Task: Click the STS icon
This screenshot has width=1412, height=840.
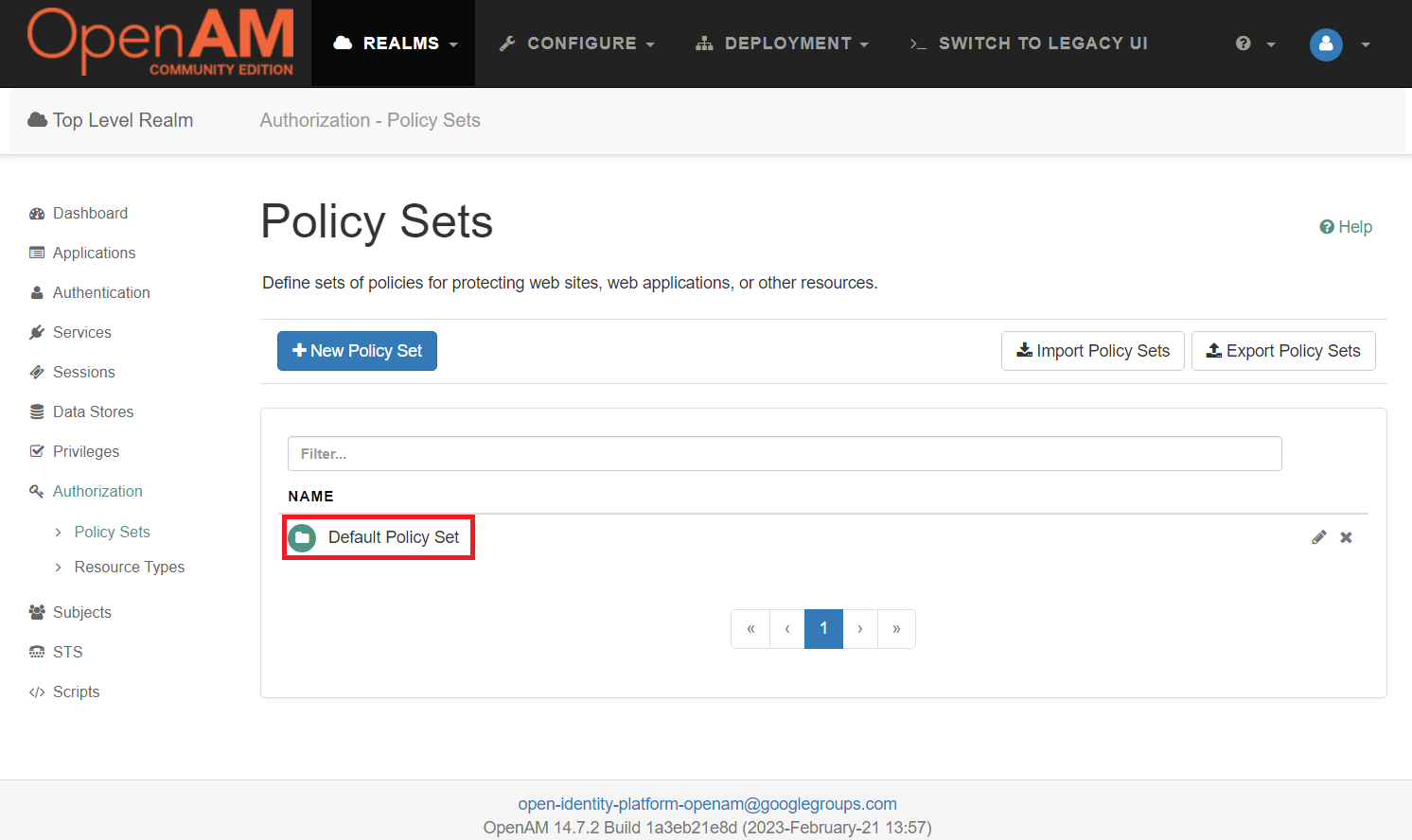Action: [x=37, y=652]
